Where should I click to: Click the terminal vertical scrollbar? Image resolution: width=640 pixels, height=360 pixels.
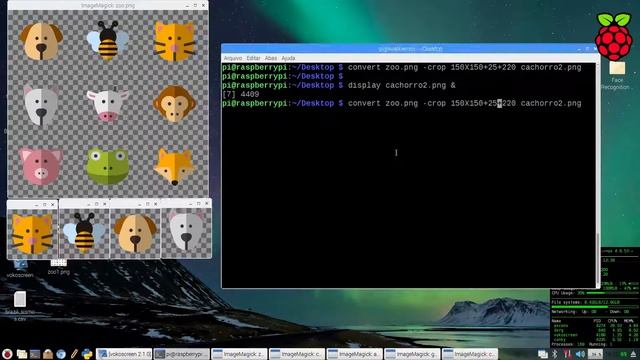coord(598,176)
